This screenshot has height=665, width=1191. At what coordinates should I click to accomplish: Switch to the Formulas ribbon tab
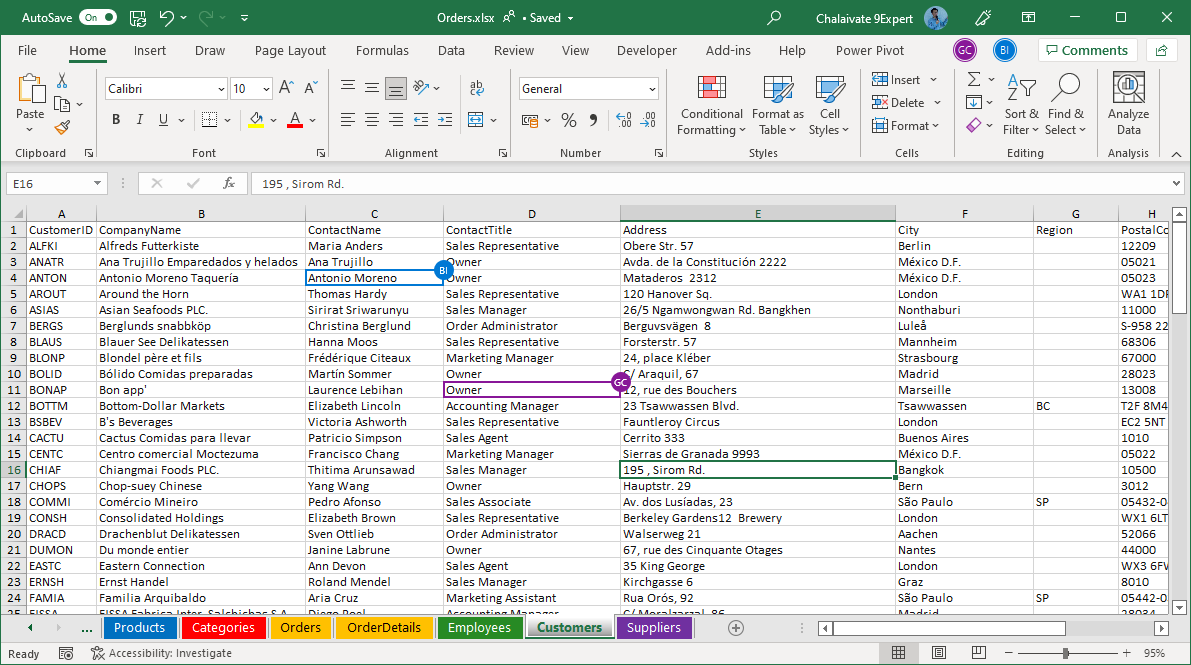click(x=382, y=50)
